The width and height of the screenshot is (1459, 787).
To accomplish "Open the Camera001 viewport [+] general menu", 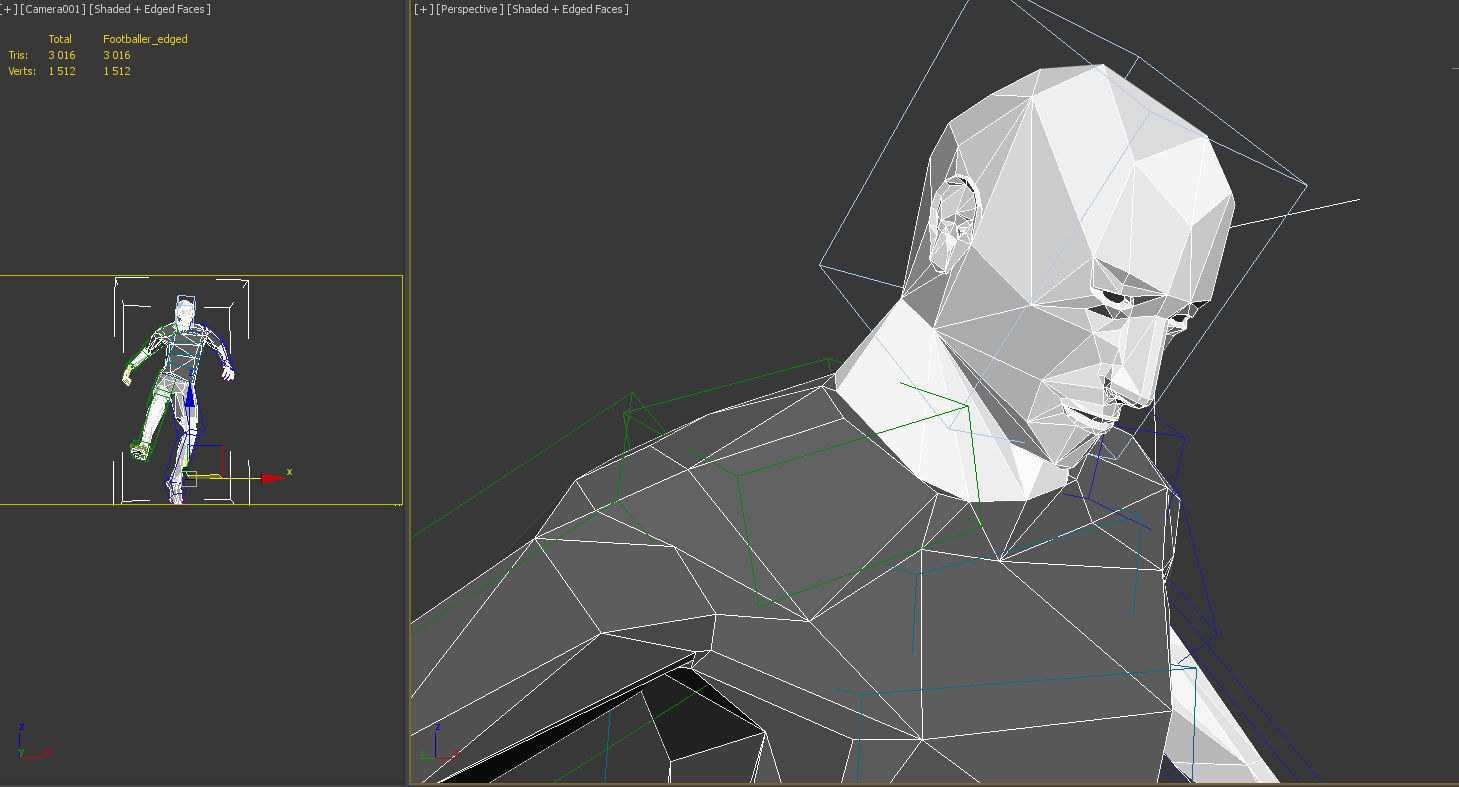I will click(8, 9).
